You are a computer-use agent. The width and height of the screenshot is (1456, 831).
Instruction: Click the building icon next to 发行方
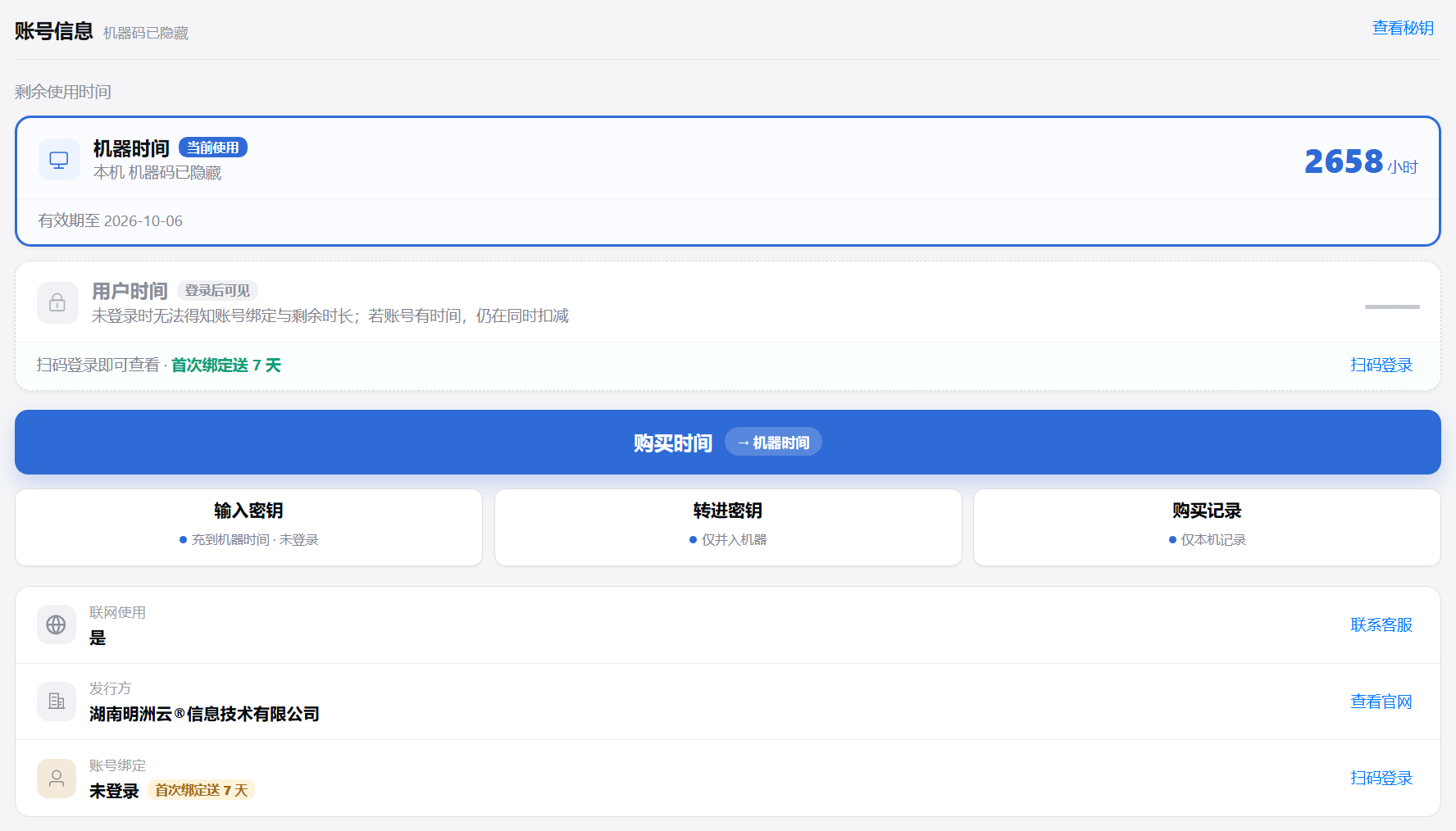tap(57, 702)
